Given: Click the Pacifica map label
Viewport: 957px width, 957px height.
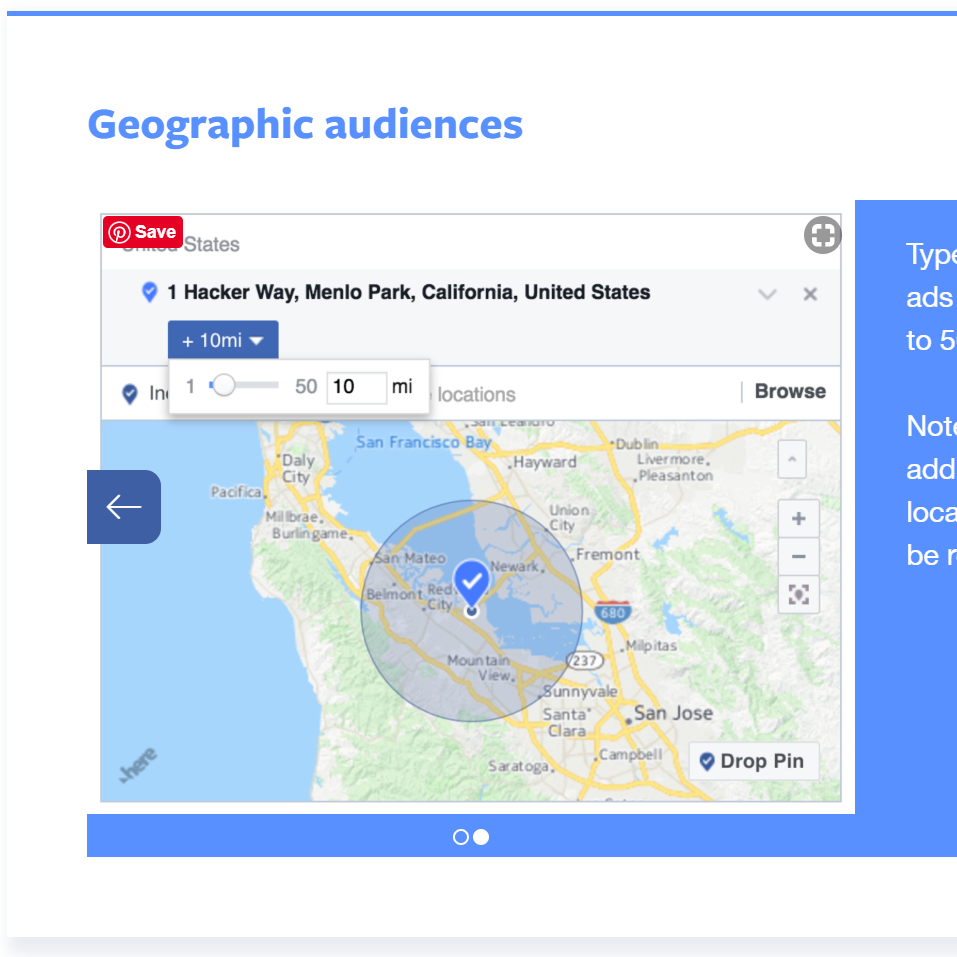Looking at the screenshot, I should pyautogui.click(x=236, y=492).
